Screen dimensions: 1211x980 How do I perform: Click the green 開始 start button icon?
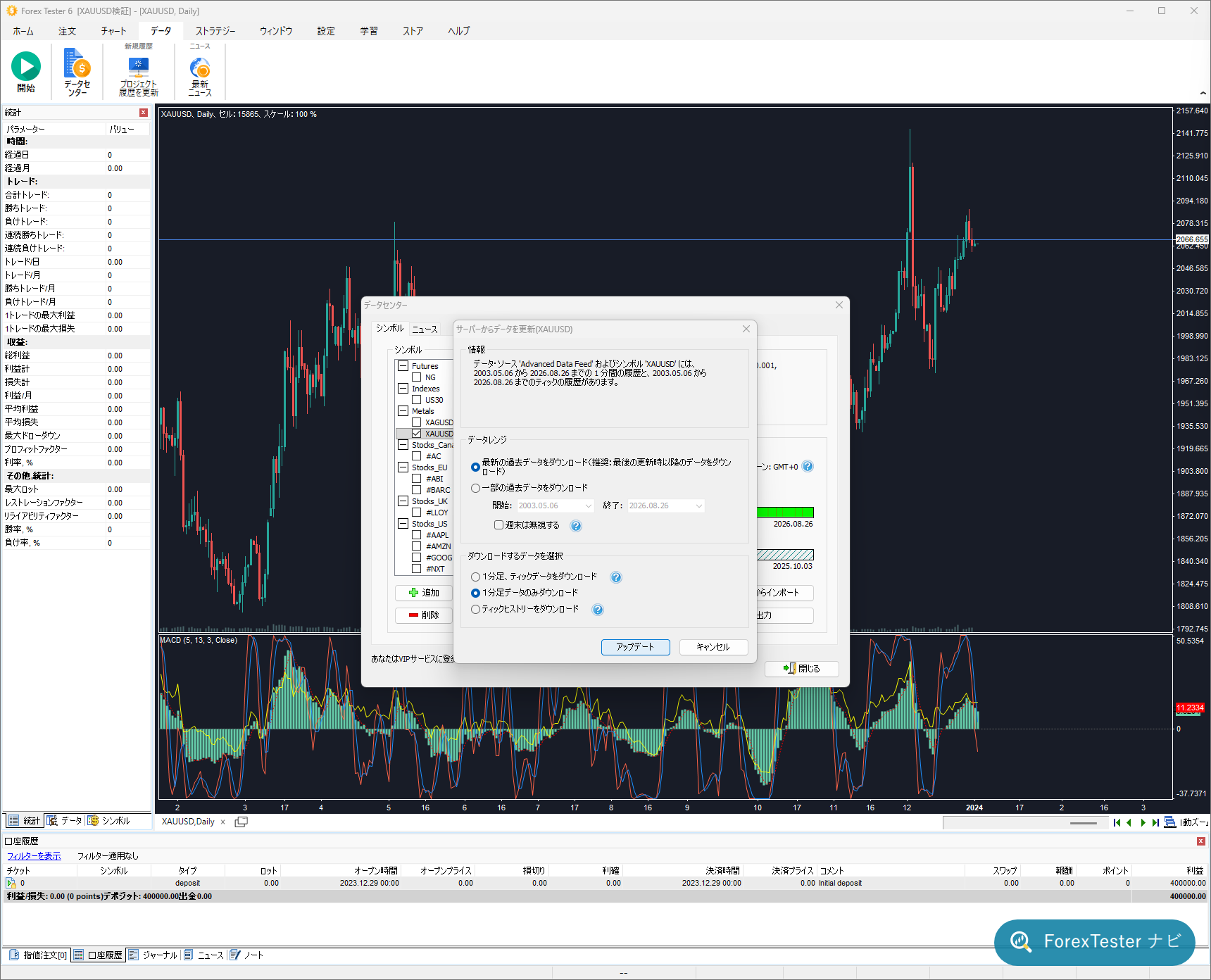click(x=26, y=66)
